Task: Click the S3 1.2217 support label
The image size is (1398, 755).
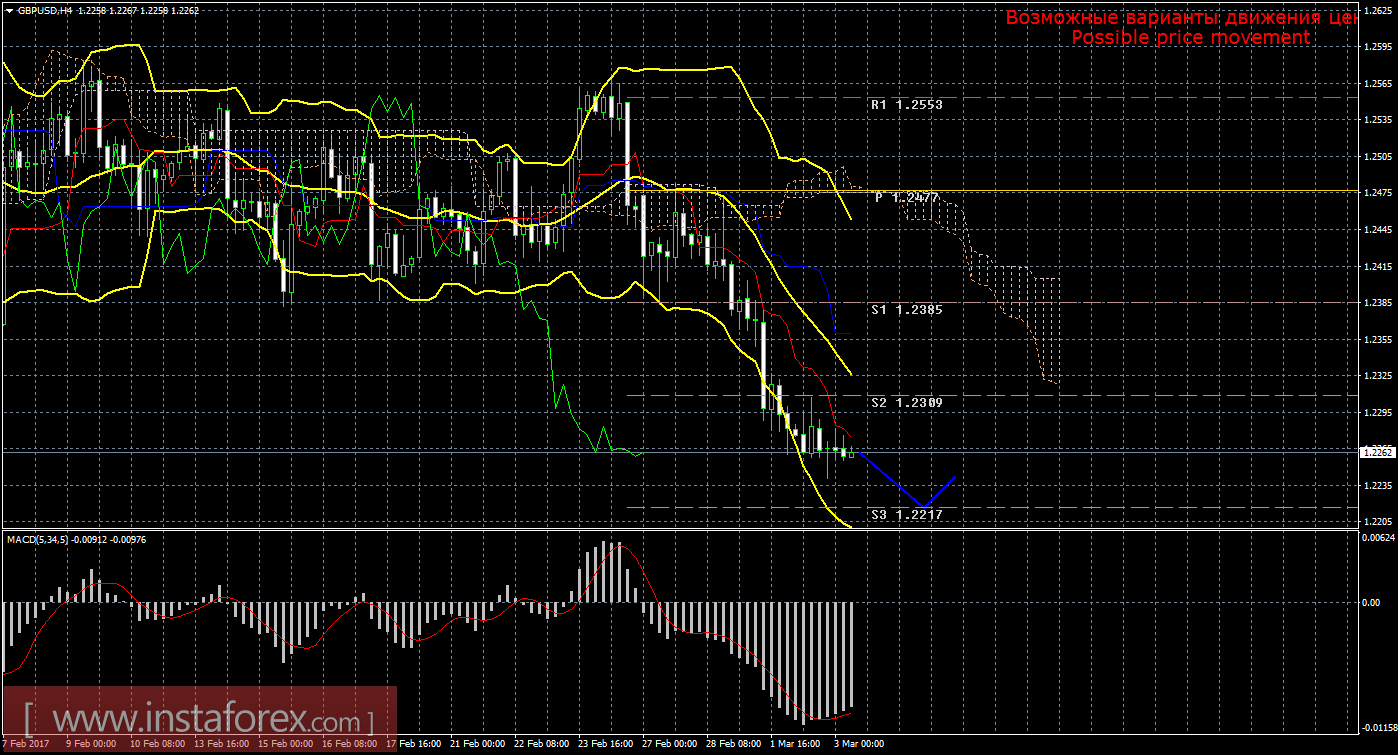Action: (x=906, y=514)
